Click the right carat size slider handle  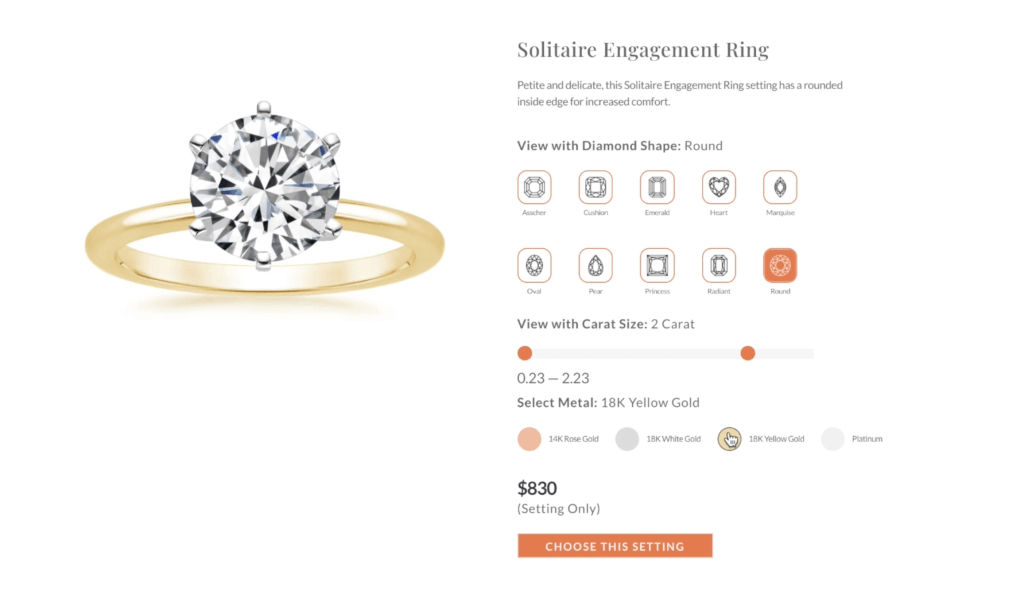pyautogui.click(x=747, y=353)
